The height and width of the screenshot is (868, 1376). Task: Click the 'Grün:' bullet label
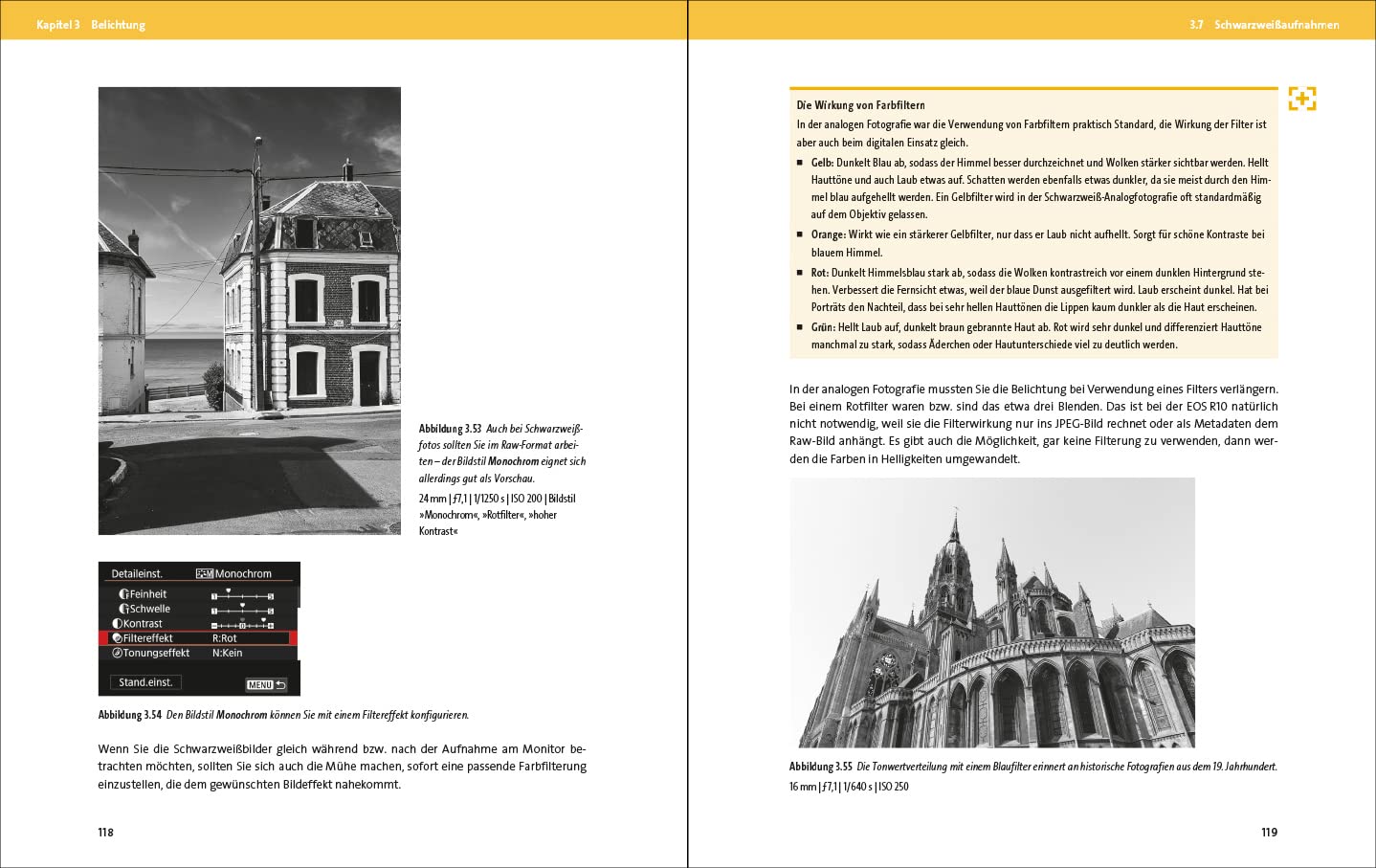pyautogui.click(x=823, y=327)
